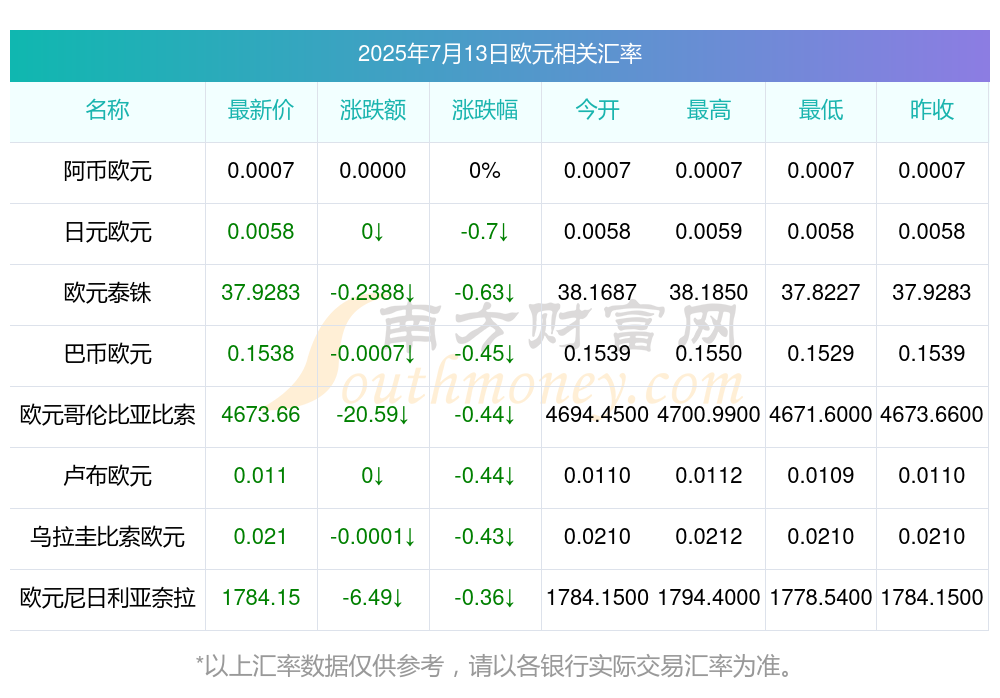Click the low price 0.0109
This screenshot has height=698, width=1000.
click(821, 475)
